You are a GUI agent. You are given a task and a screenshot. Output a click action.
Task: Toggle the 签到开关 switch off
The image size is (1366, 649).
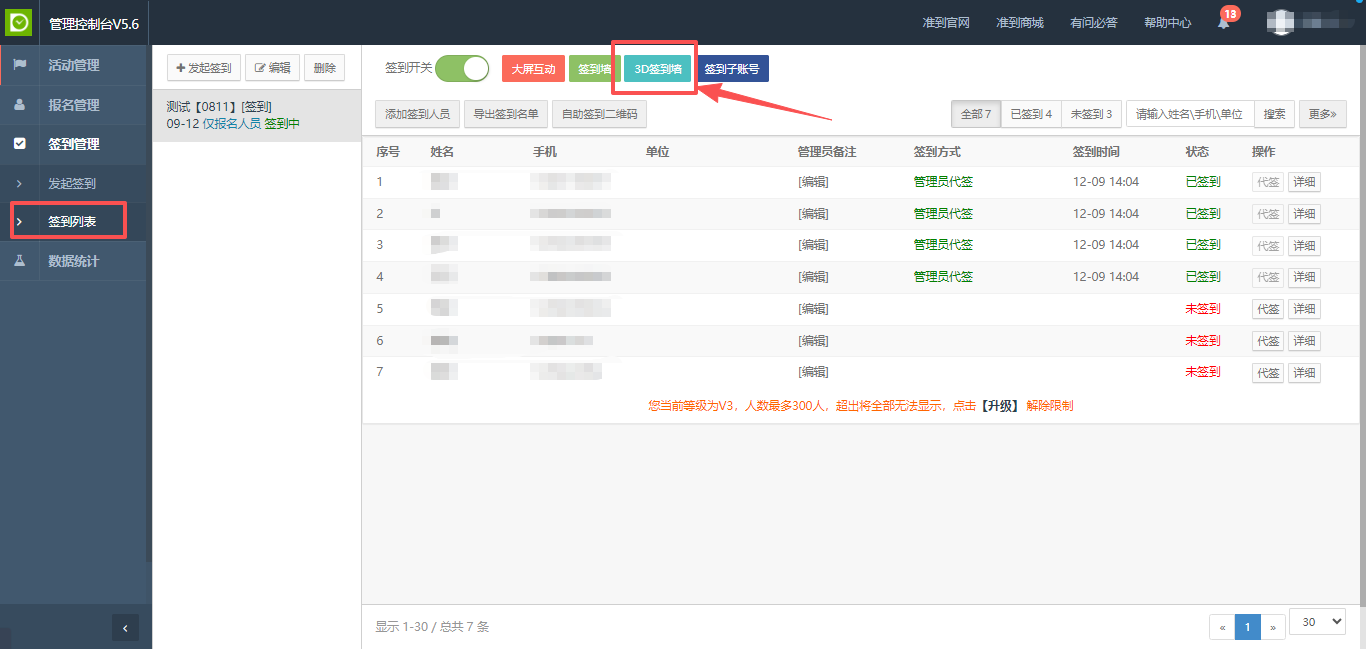[x=462, y=68]
